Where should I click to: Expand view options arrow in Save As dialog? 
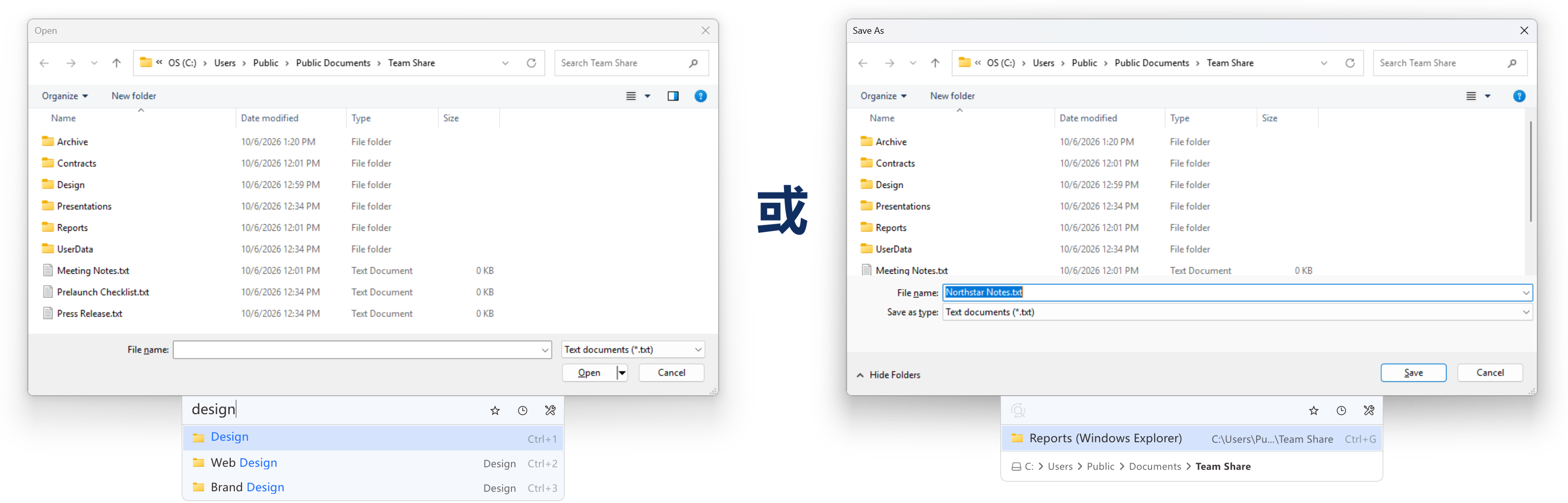click(x=1487, y=96)
